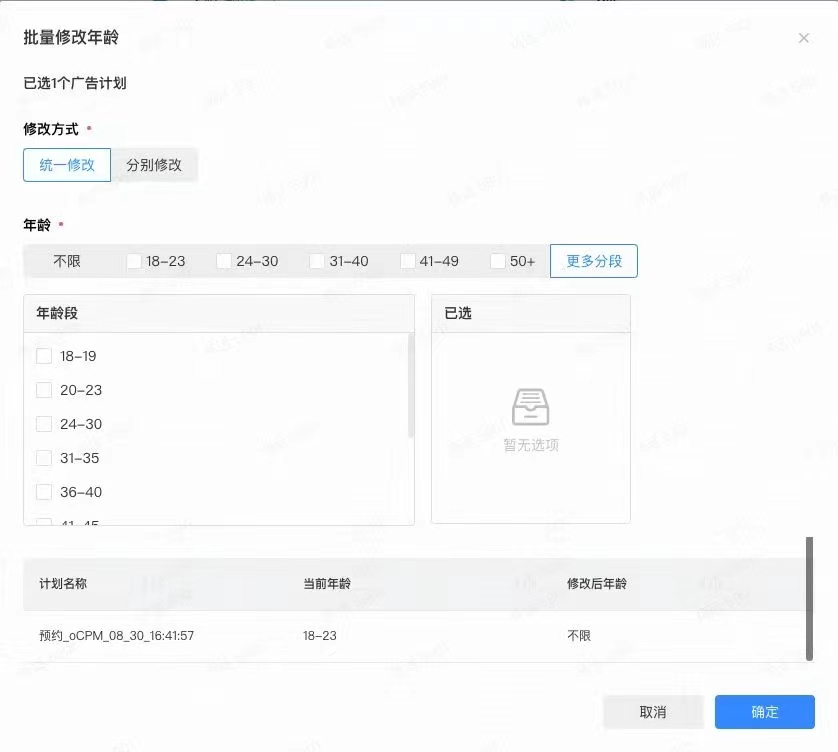The width and height of the screenshot is (838, 752).
Task: Select 36-40 in the 年龄段 list
Action: click(44, 492)
